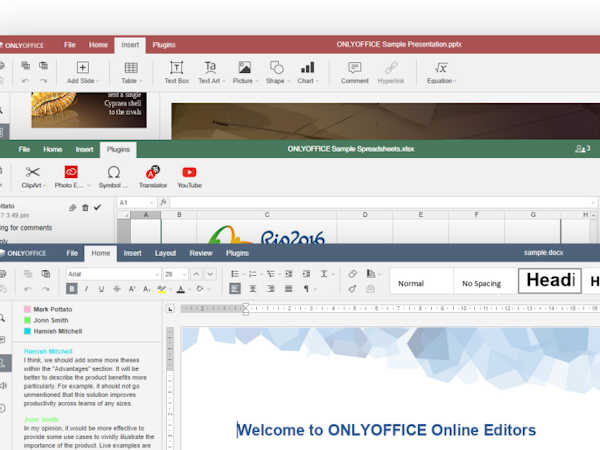Increase font size in document editor

click(196, 274)
